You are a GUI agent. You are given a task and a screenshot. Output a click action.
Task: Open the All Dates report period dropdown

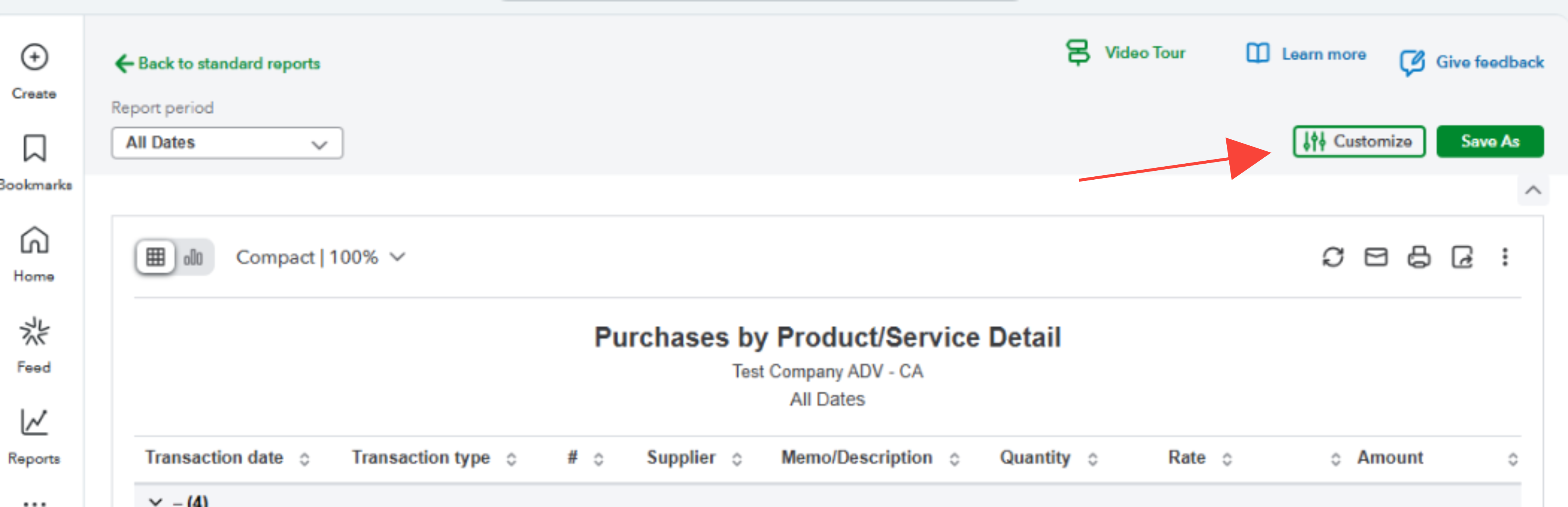tap(227, 143)
